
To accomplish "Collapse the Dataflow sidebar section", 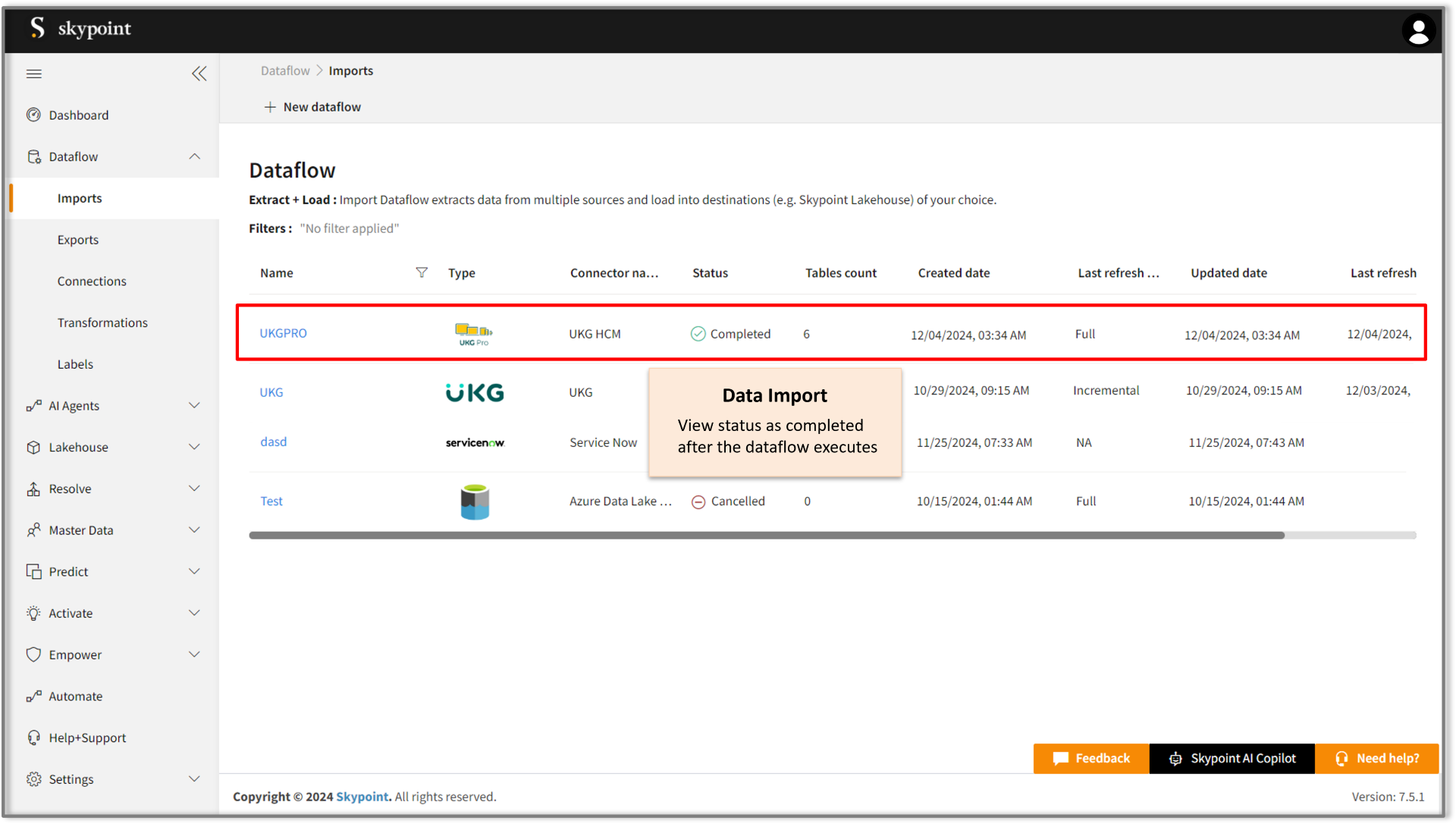I will (194, 156).
